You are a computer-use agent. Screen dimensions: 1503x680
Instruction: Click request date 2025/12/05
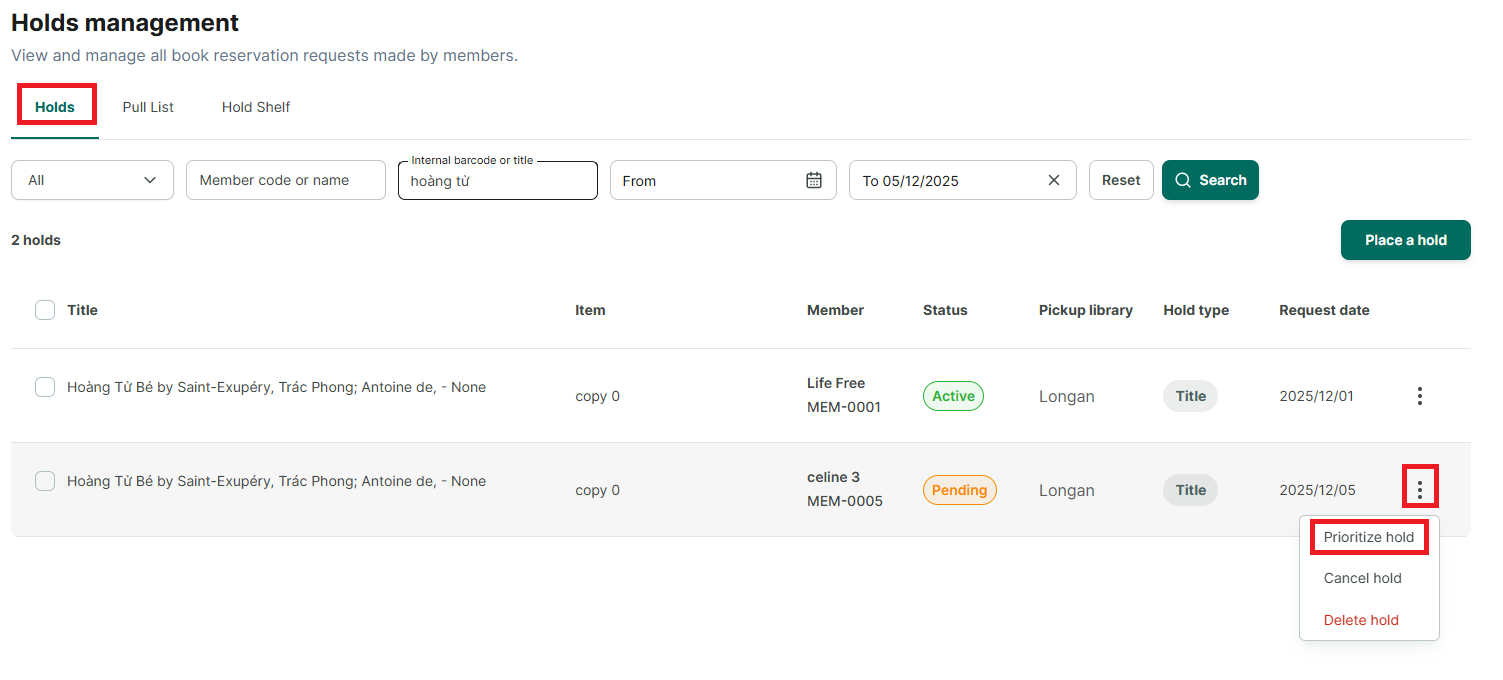pyautogui.click(x=1317, y=490)
